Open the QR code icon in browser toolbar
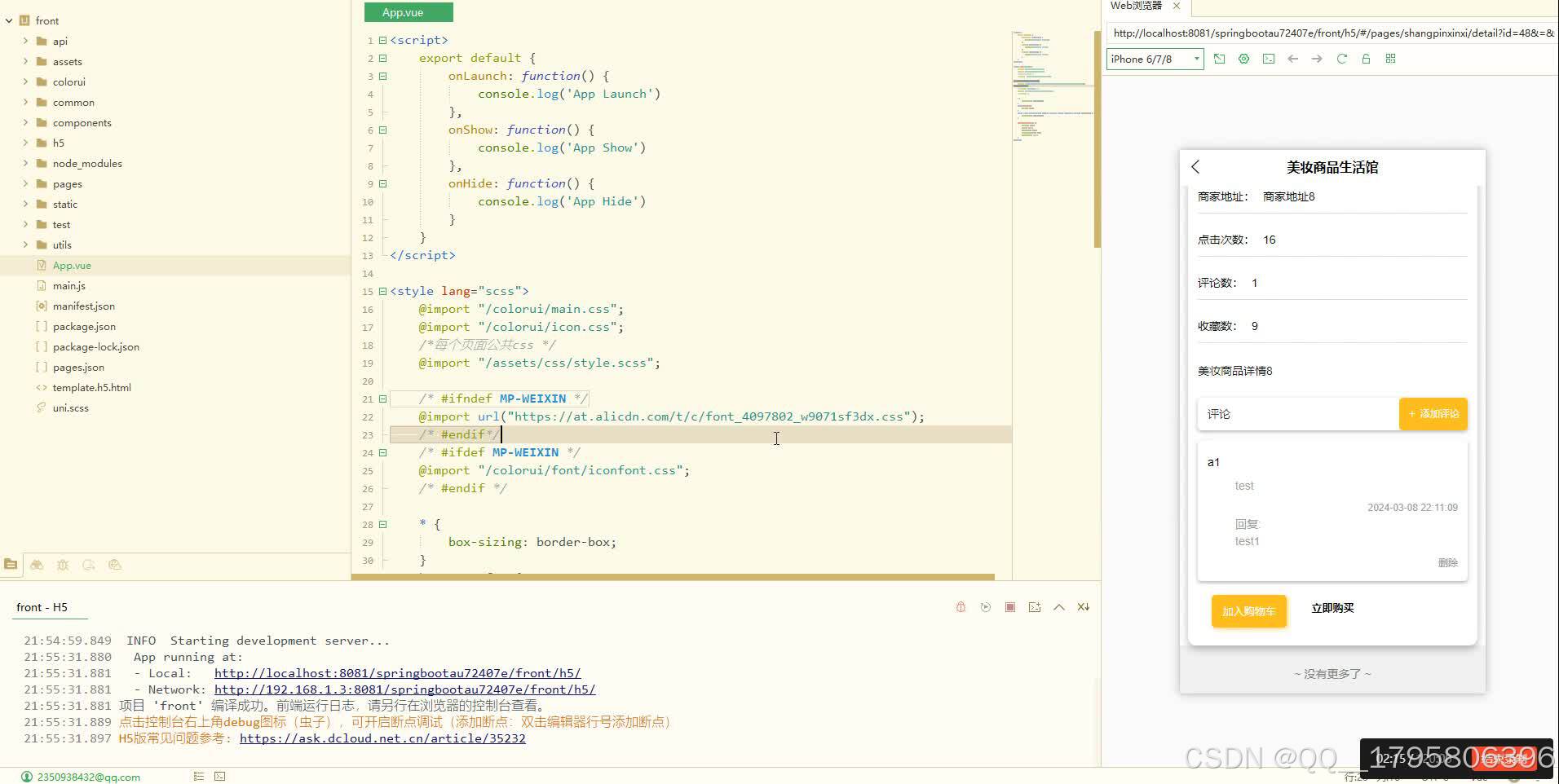The height and width of the screenshot is (784, 1559). [x=1390, y=59]
